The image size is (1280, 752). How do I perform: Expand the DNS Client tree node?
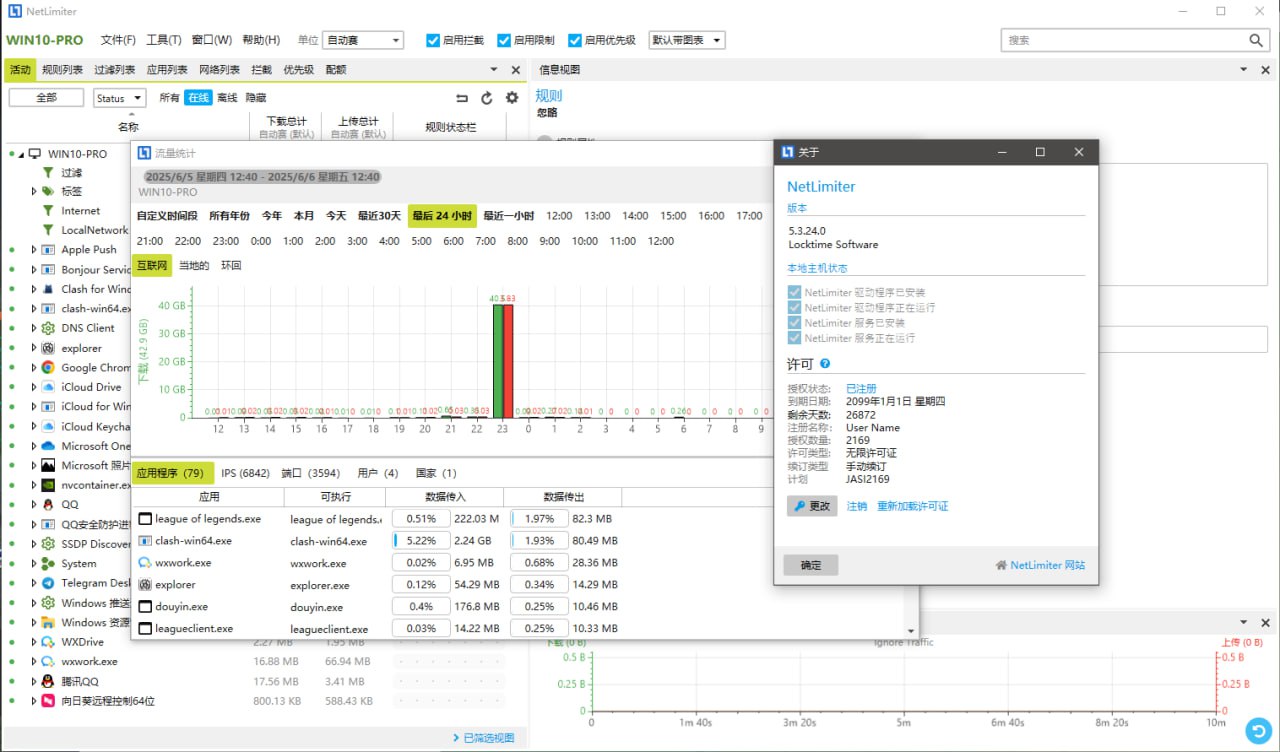tap(33, 328)
